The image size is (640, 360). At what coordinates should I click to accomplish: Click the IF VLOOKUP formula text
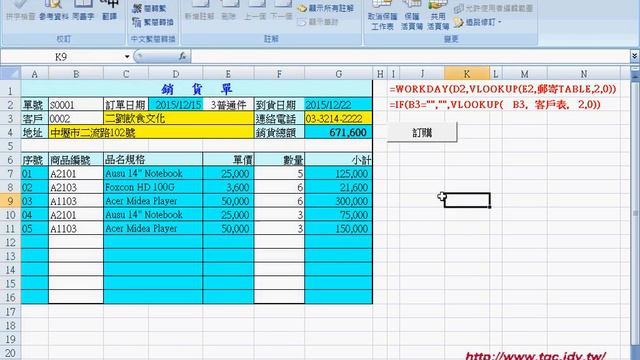click(495, 104)
